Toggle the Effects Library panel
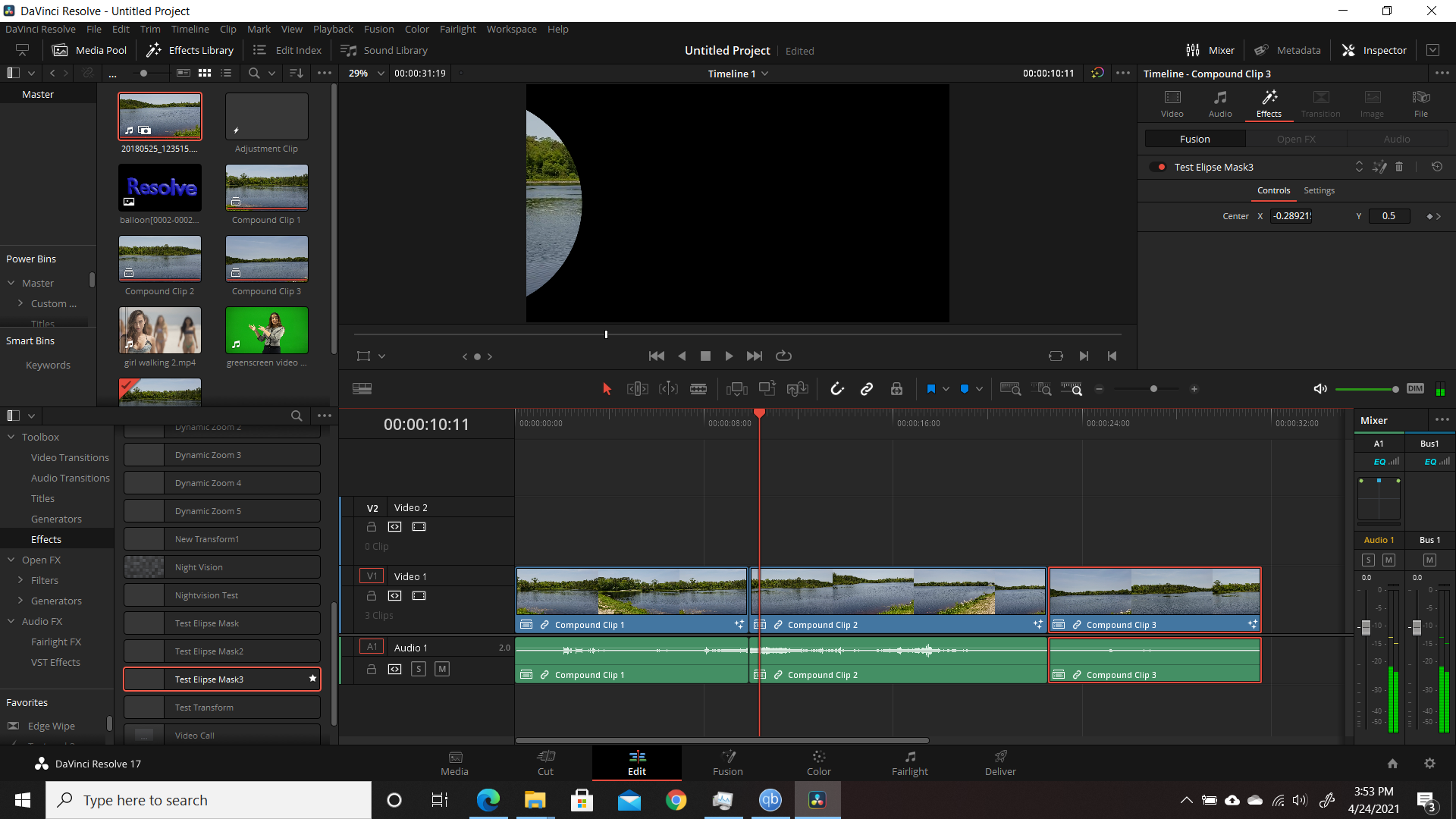Image resolution: width=1456 pixels, height=819 pixels. point(190,50)
